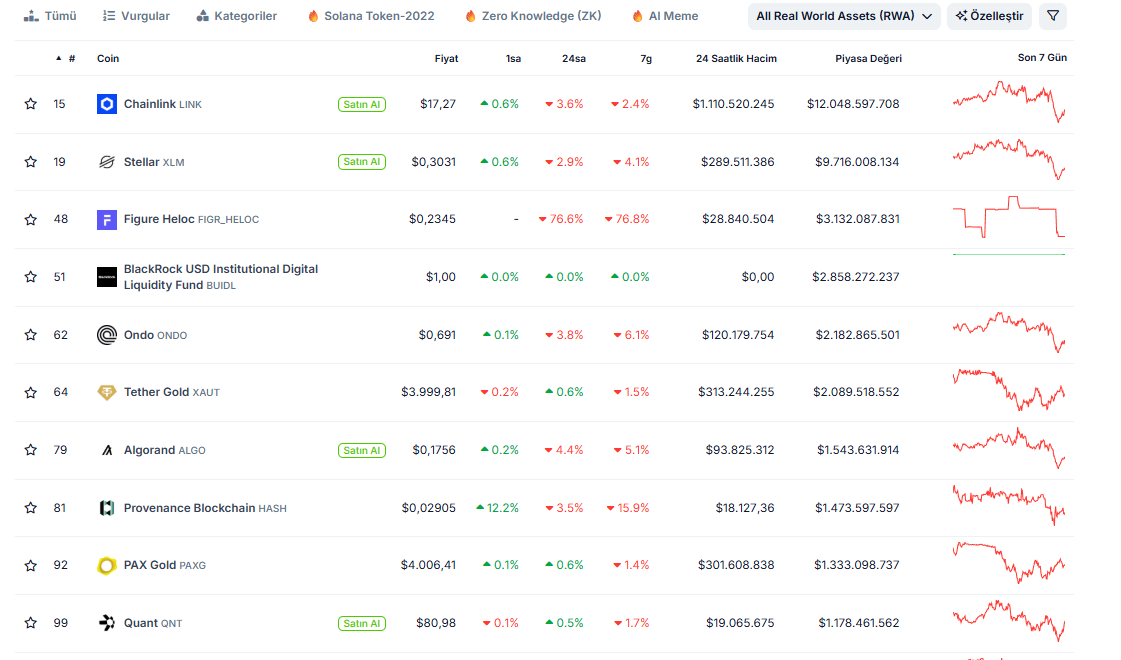Open the filter funnel icon button
The width and height of the screenshot is (1121, 660).
click(x=1052, y=16)
